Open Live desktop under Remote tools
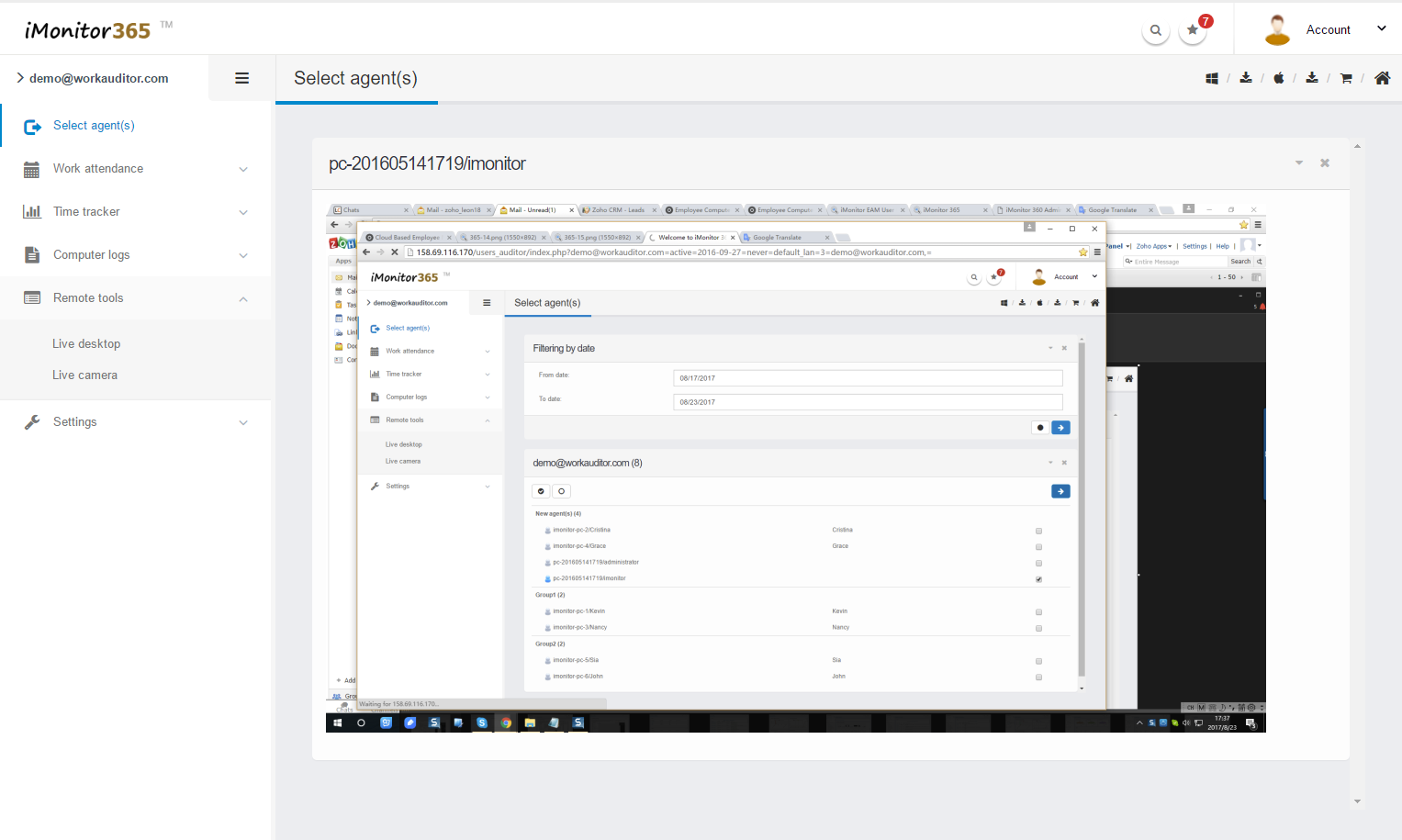 pos(86,344)
